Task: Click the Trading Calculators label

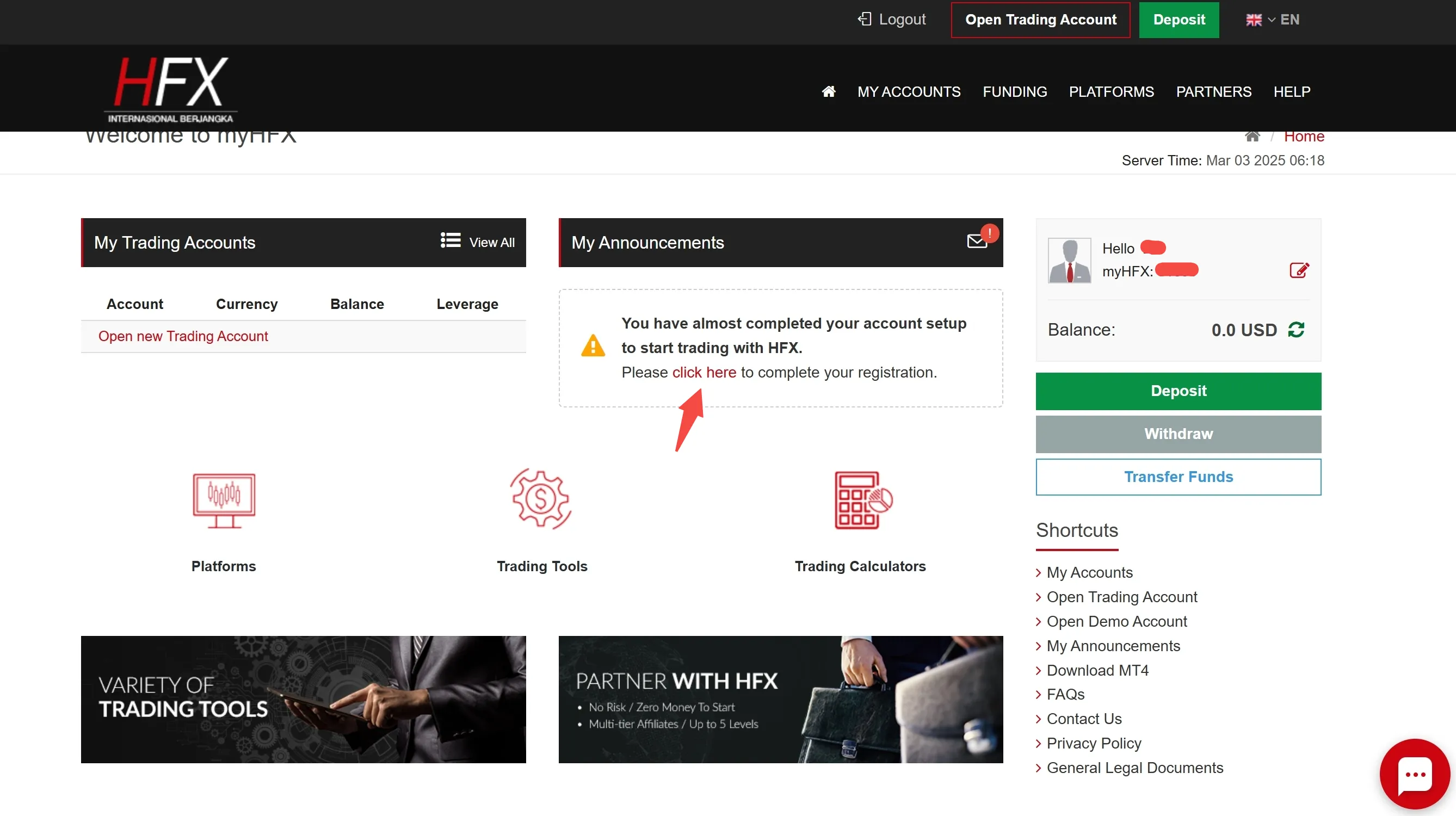Action: point(860,566)
